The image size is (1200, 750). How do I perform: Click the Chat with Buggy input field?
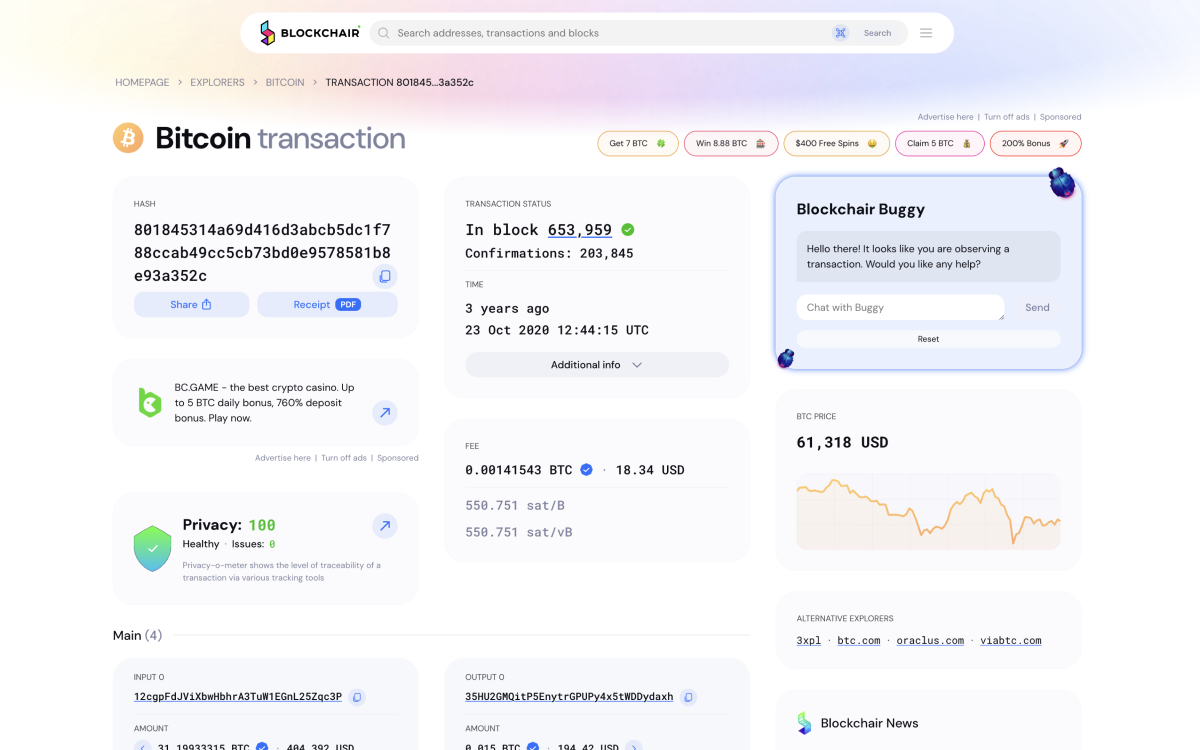[x=900, y=307]
